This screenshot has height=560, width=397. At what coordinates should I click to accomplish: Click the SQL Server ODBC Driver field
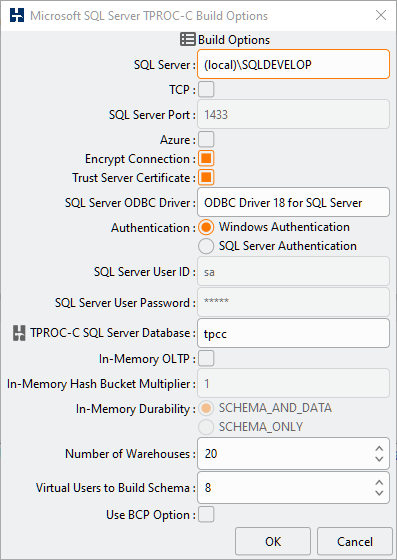click(x=293, y=202)
